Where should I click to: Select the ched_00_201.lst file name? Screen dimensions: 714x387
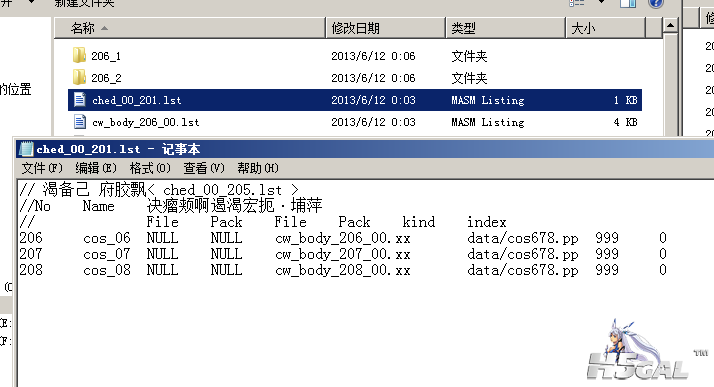click(137, 100)
